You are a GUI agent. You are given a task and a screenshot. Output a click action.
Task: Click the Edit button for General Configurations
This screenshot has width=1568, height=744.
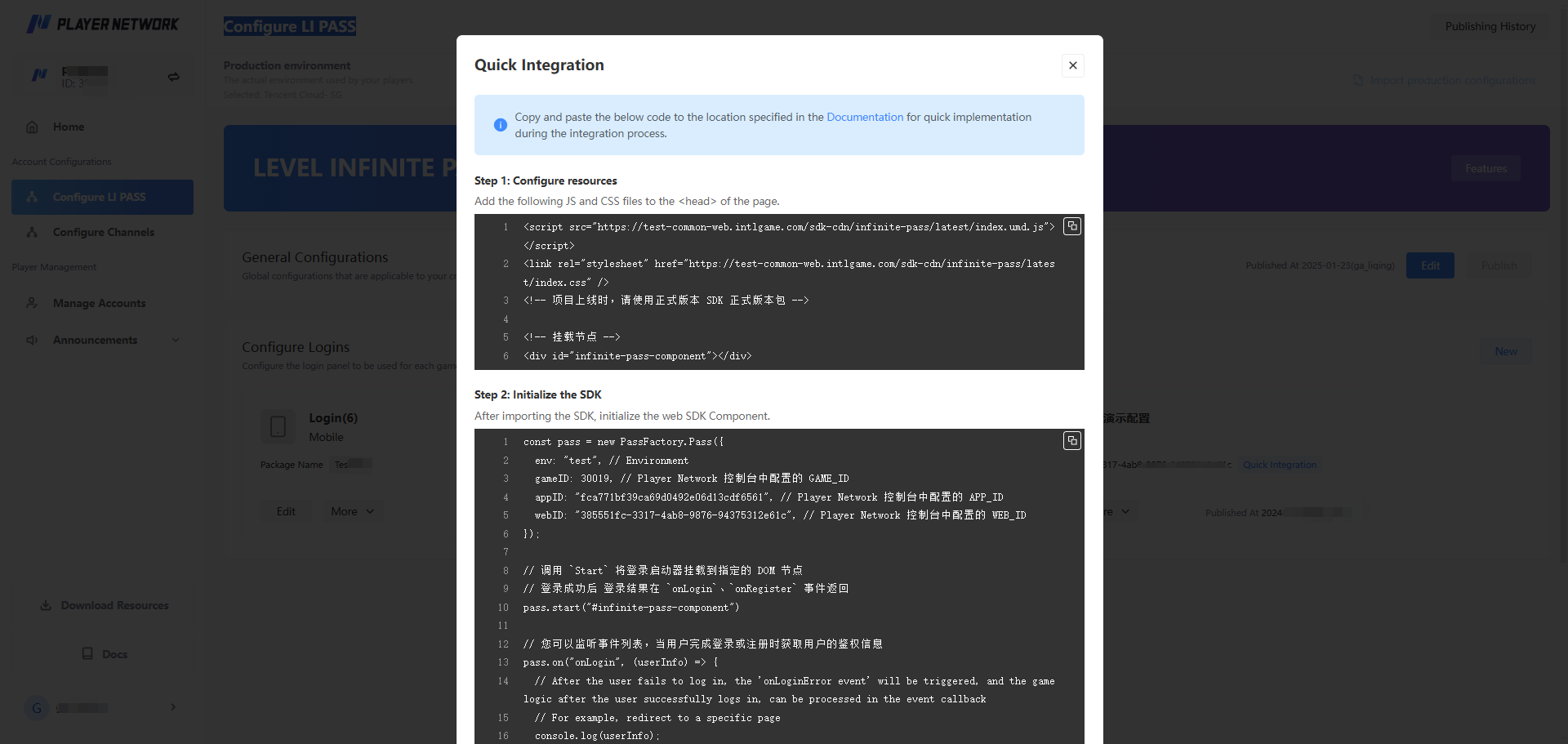coord(1429,265)
